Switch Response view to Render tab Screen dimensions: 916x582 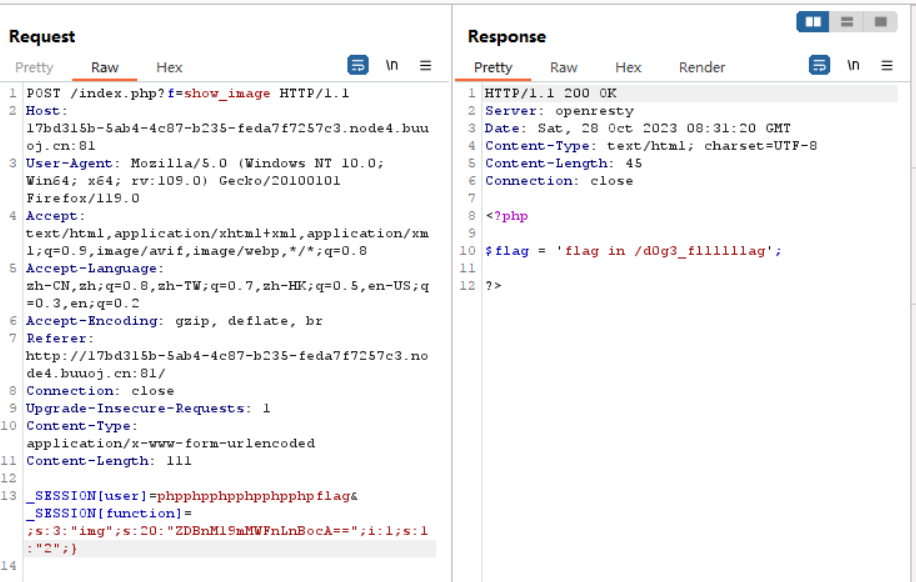[702, 68]
